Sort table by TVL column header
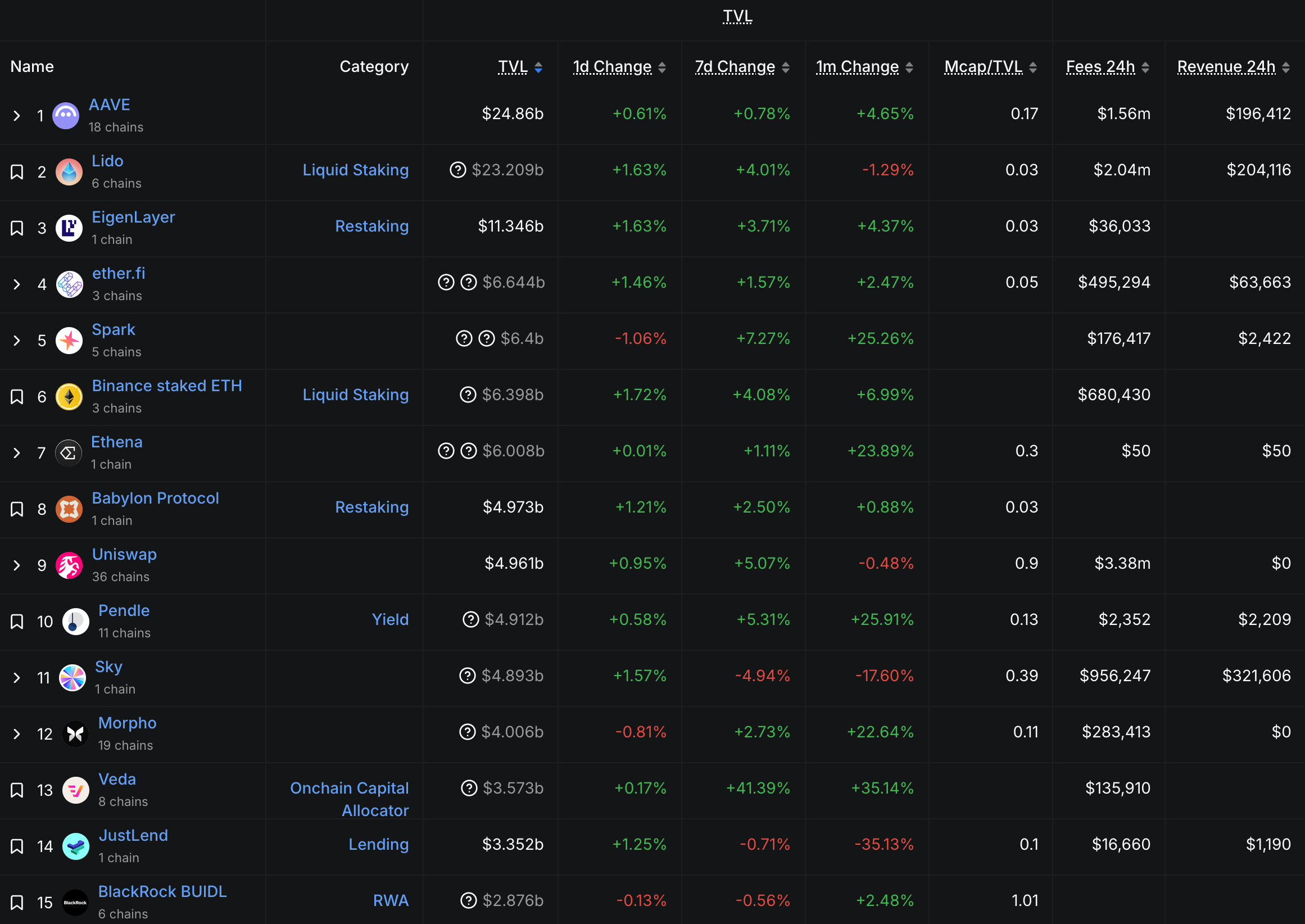1305x924 pixels. [x=513, y=67]
